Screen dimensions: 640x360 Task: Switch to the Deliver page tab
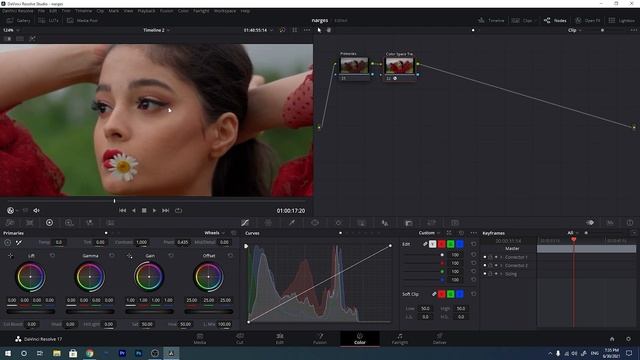click(x=440, y=339)
